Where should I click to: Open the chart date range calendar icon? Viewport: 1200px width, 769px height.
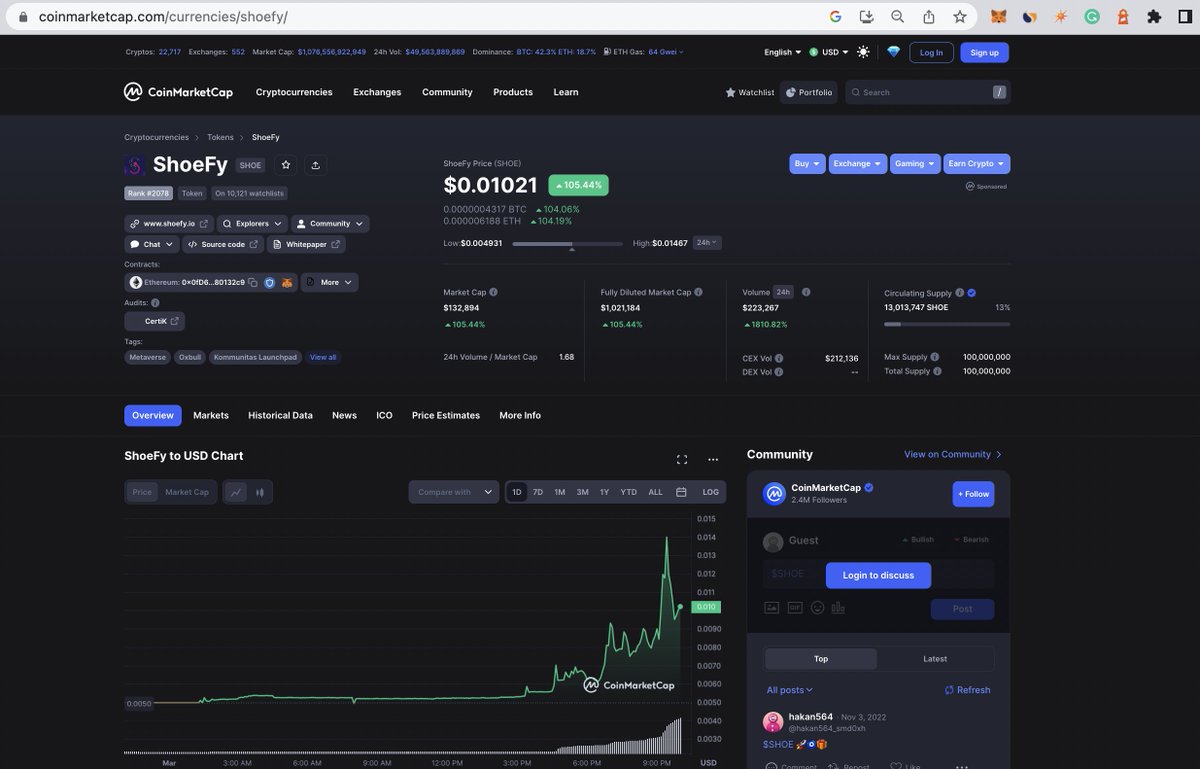[x=681, y=492]
